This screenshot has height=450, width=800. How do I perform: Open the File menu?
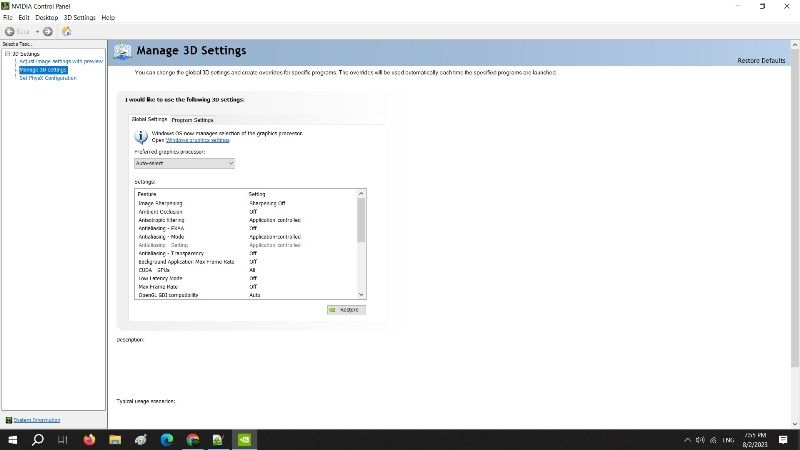[x=8, y=17]
